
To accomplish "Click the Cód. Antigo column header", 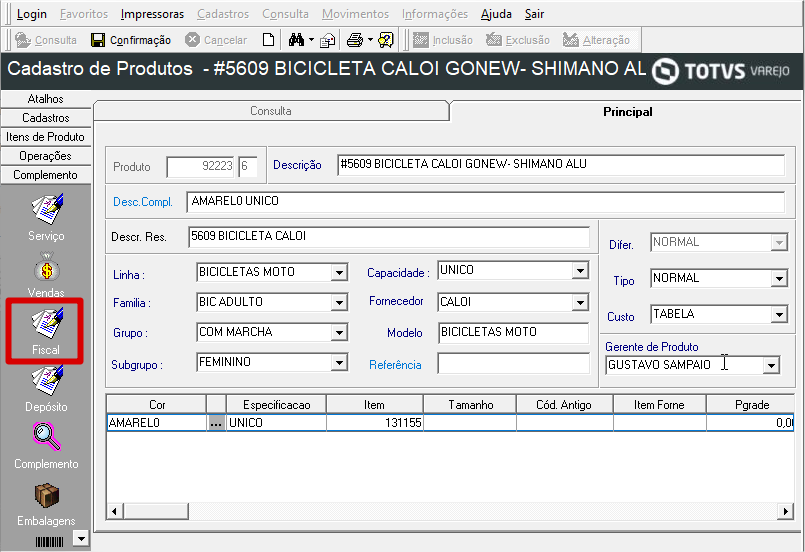I will (564, 405).
